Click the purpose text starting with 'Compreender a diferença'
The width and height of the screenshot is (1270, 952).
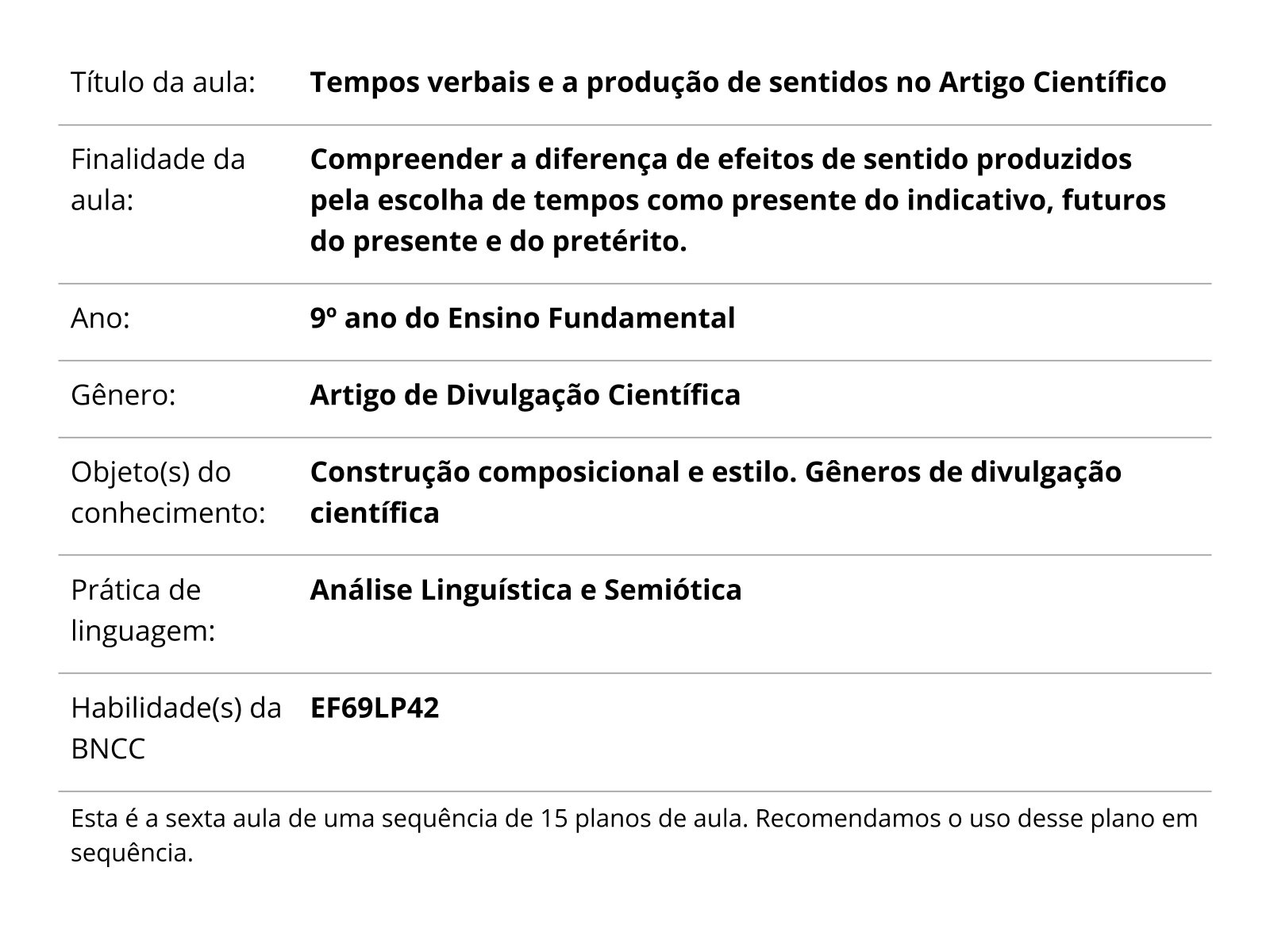coord(738,200)
